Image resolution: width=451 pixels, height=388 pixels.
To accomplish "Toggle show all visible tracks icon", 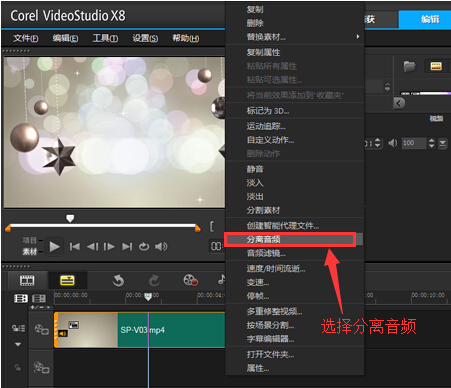I will [21, 298].
